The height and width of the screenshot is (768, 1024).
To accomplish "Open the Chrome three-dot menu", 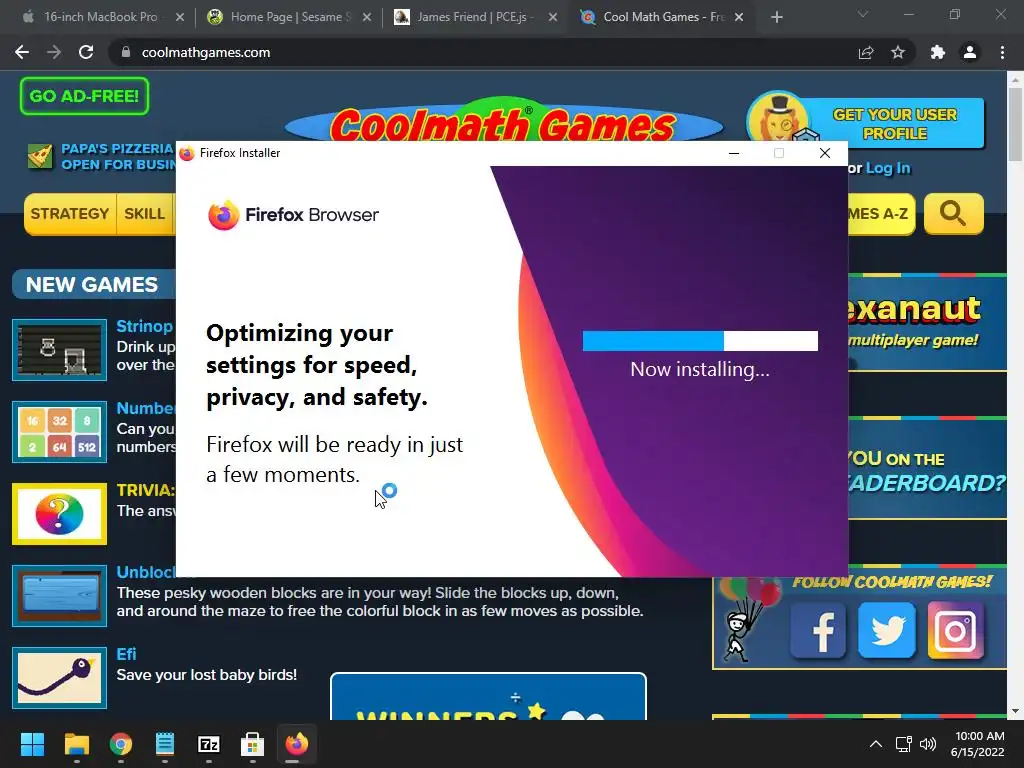I will [1002, 52].
